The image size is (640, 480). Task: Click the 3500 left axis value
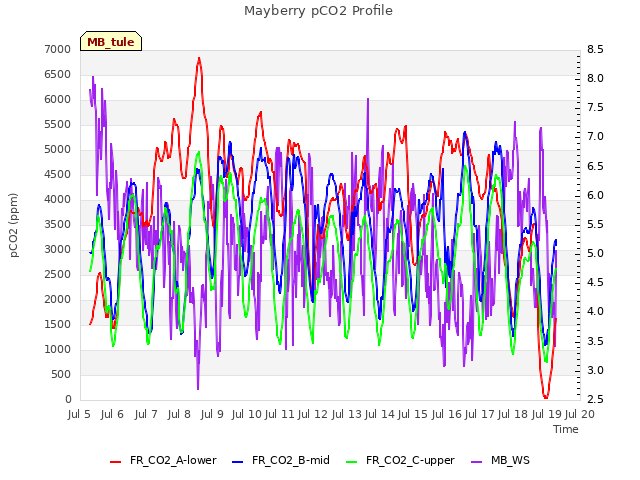(58, 224)
